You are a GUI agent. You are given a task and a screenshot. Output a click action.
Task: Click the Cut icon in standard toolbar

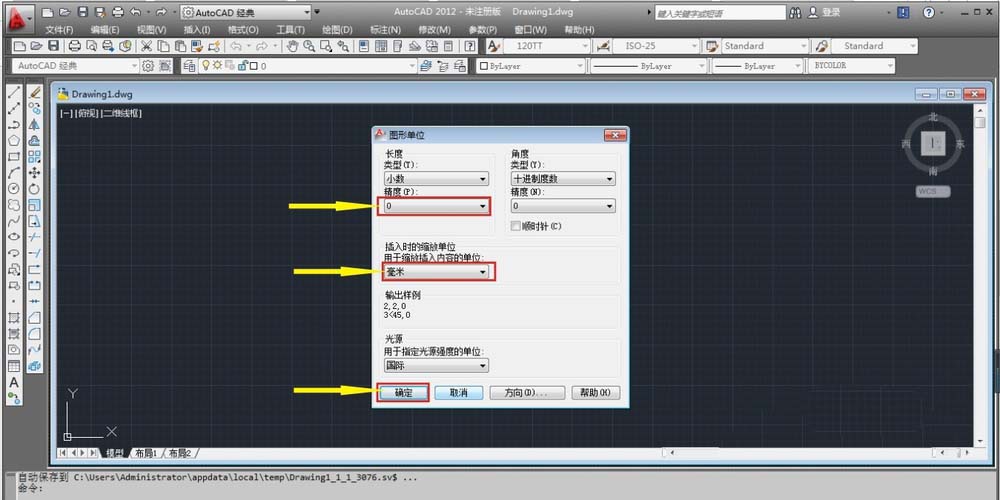click(146, 46)
